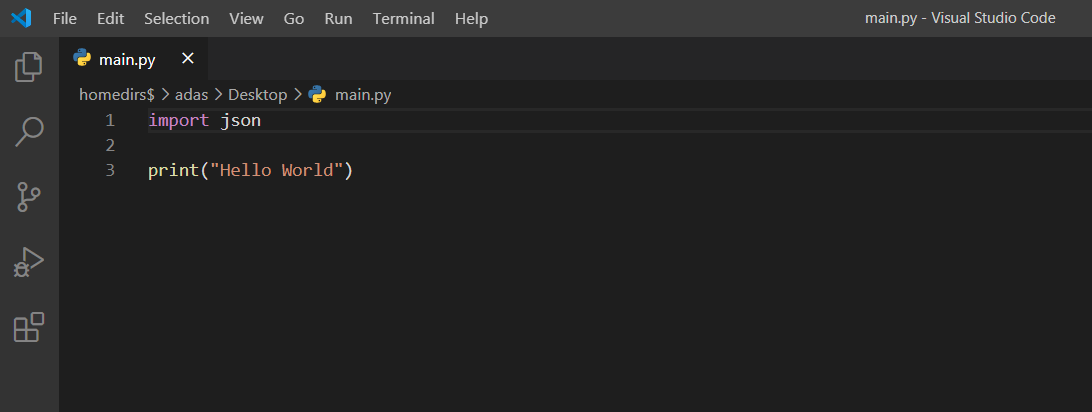The width and height of the screenshot is (1092, 412).
Task: Close the main.py editor tab
Action: click(x=187, y=59)
